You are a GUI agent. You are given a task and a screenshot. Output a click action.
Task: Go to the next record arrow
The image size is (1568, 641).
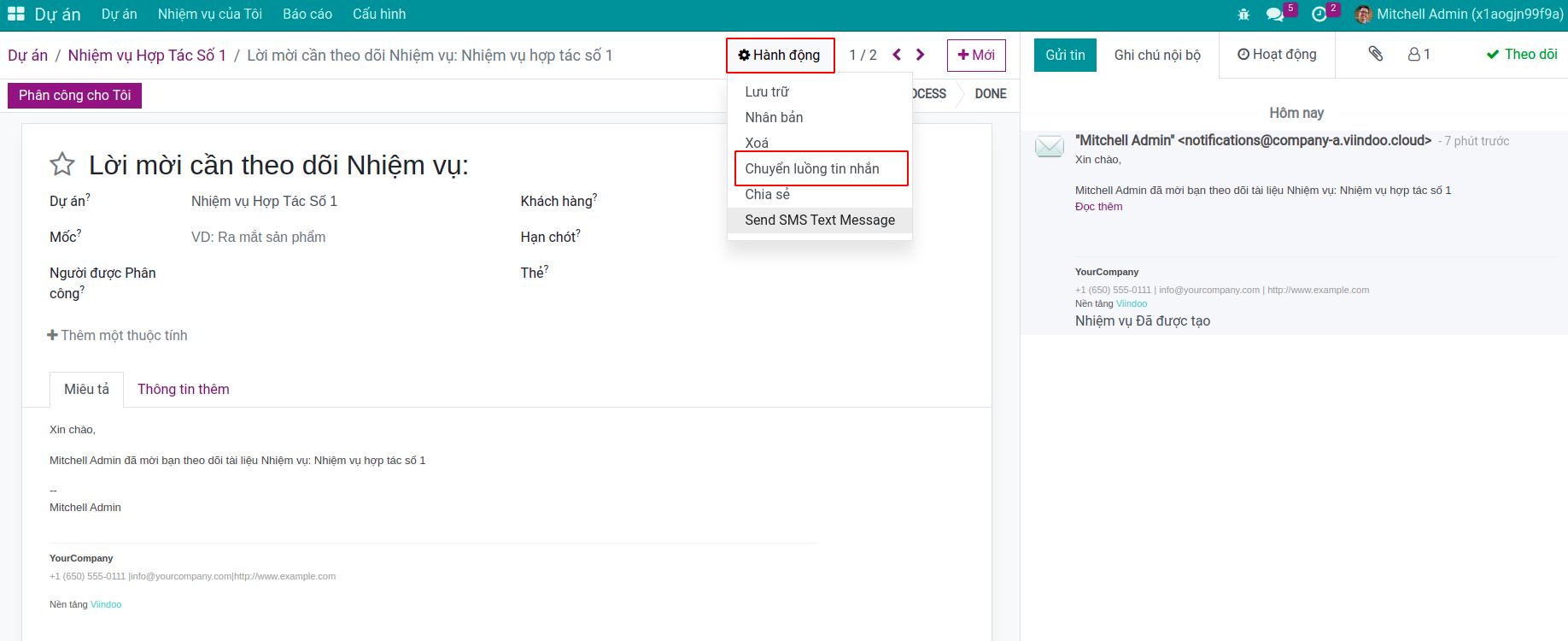pyautogui.click(x=920, y=55)
